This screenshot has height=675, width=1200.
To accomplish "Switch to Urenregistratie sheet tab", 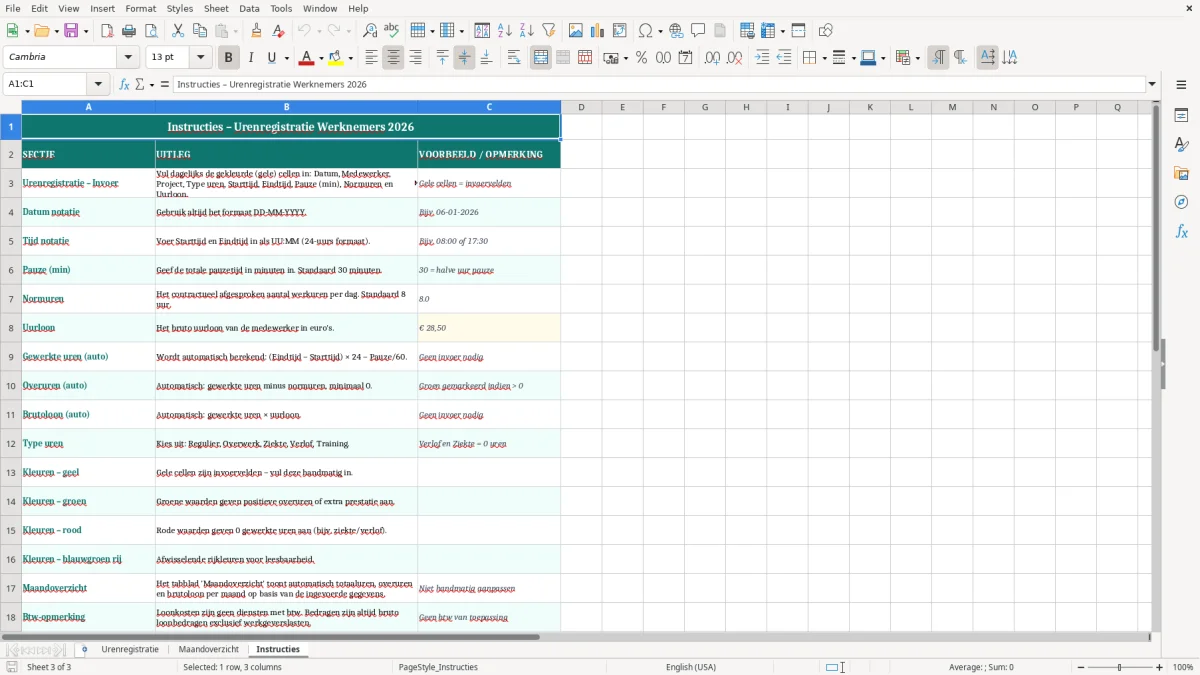I will [130, 650].
